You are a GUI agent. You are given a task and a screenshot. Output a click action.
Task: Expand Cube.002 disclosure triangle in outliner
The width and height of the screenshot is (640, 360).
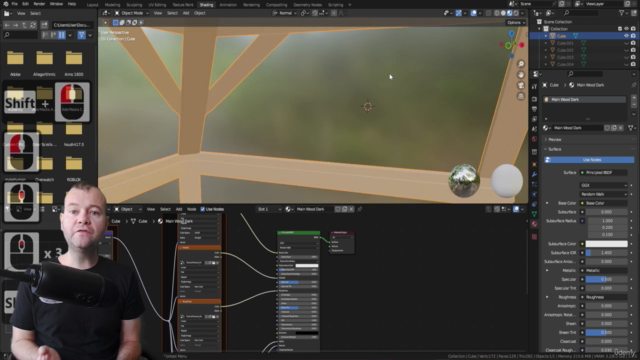[x=546, y=50]
